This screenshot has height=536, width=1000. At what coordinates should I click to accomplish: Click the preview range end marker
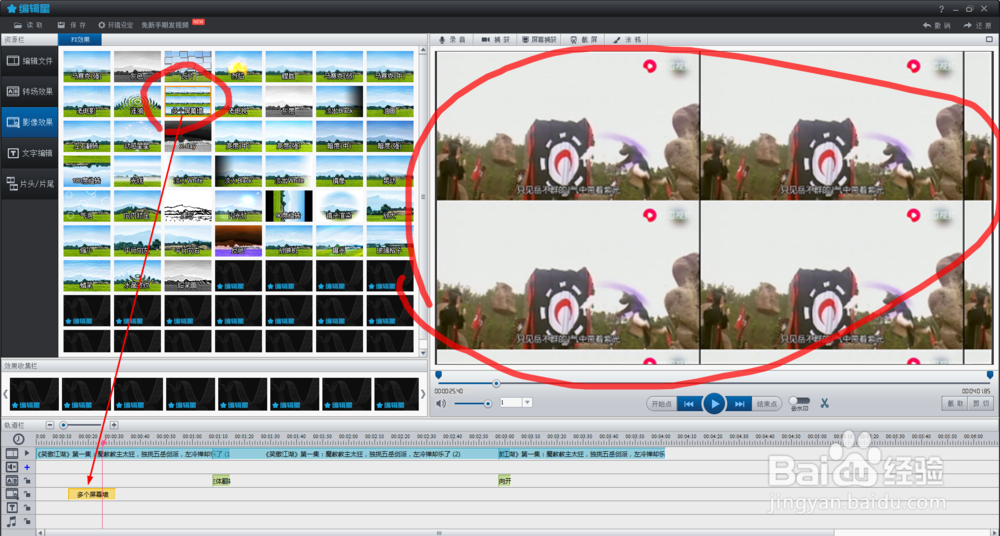[x=990, y=375]
